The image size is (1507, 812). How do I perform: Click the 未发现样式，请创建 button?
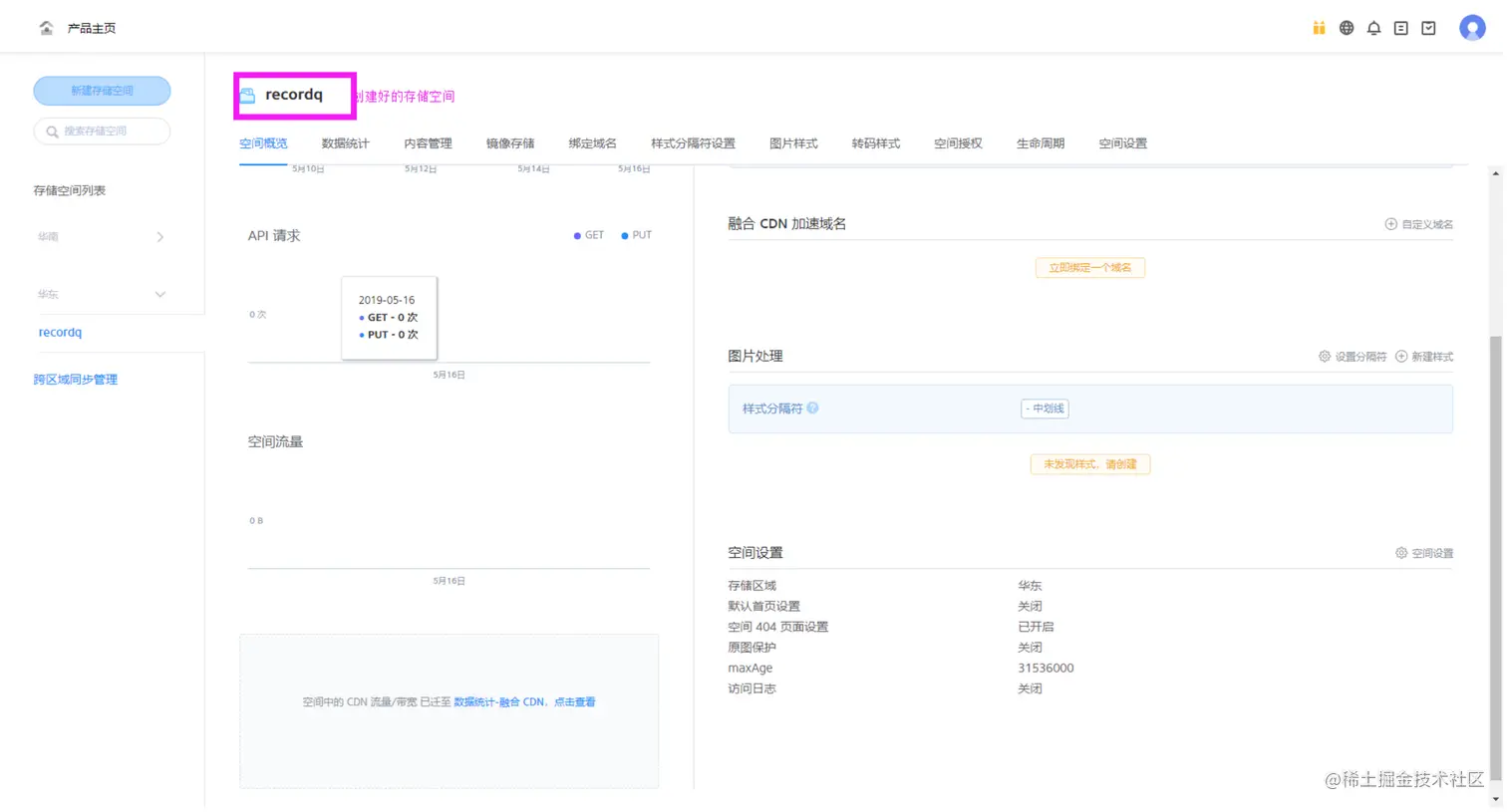[x=1089, y=464]
